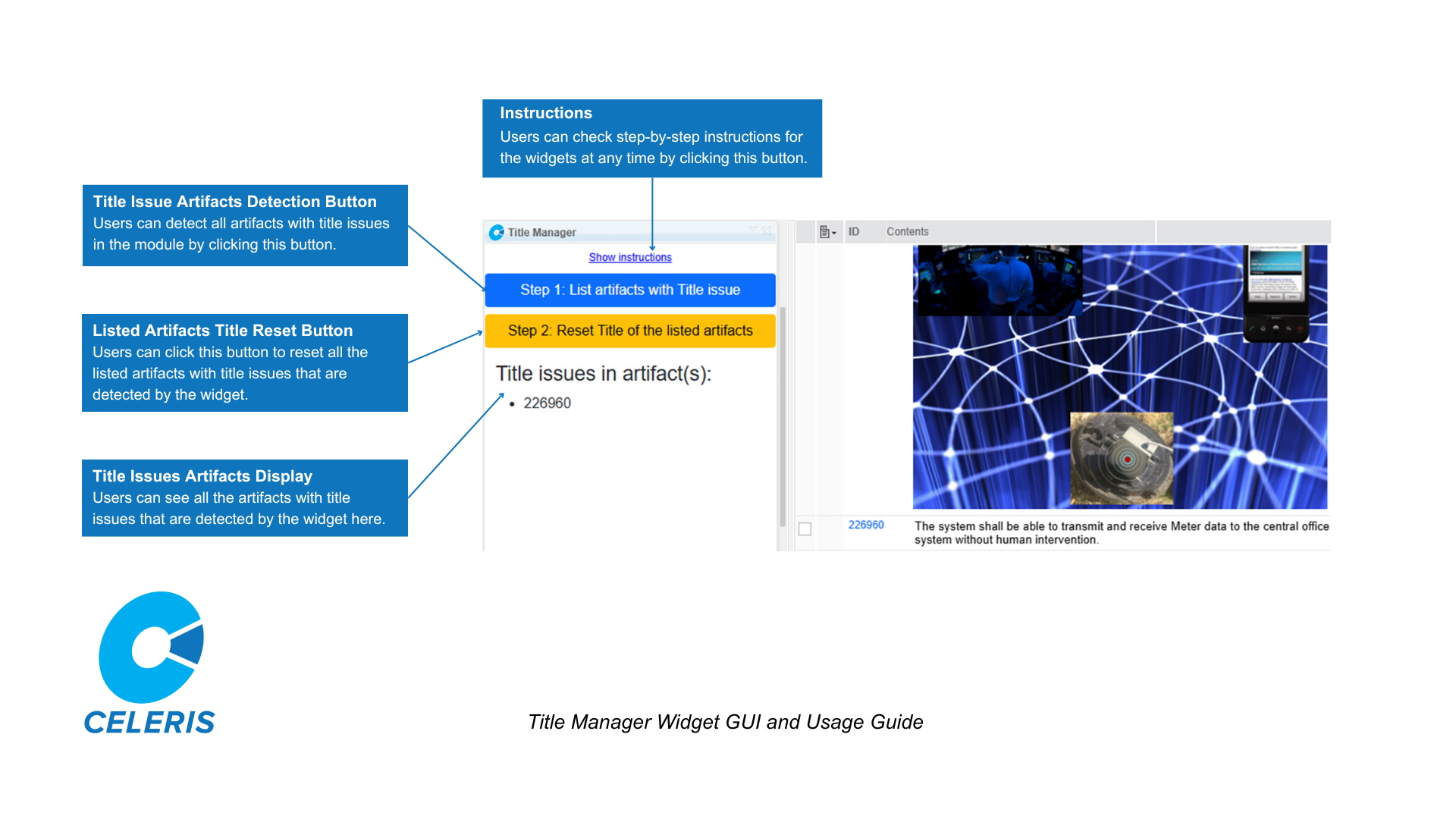Click the Title issues in artifact(s) heading

pyautogui.click(x=604, y=373)
